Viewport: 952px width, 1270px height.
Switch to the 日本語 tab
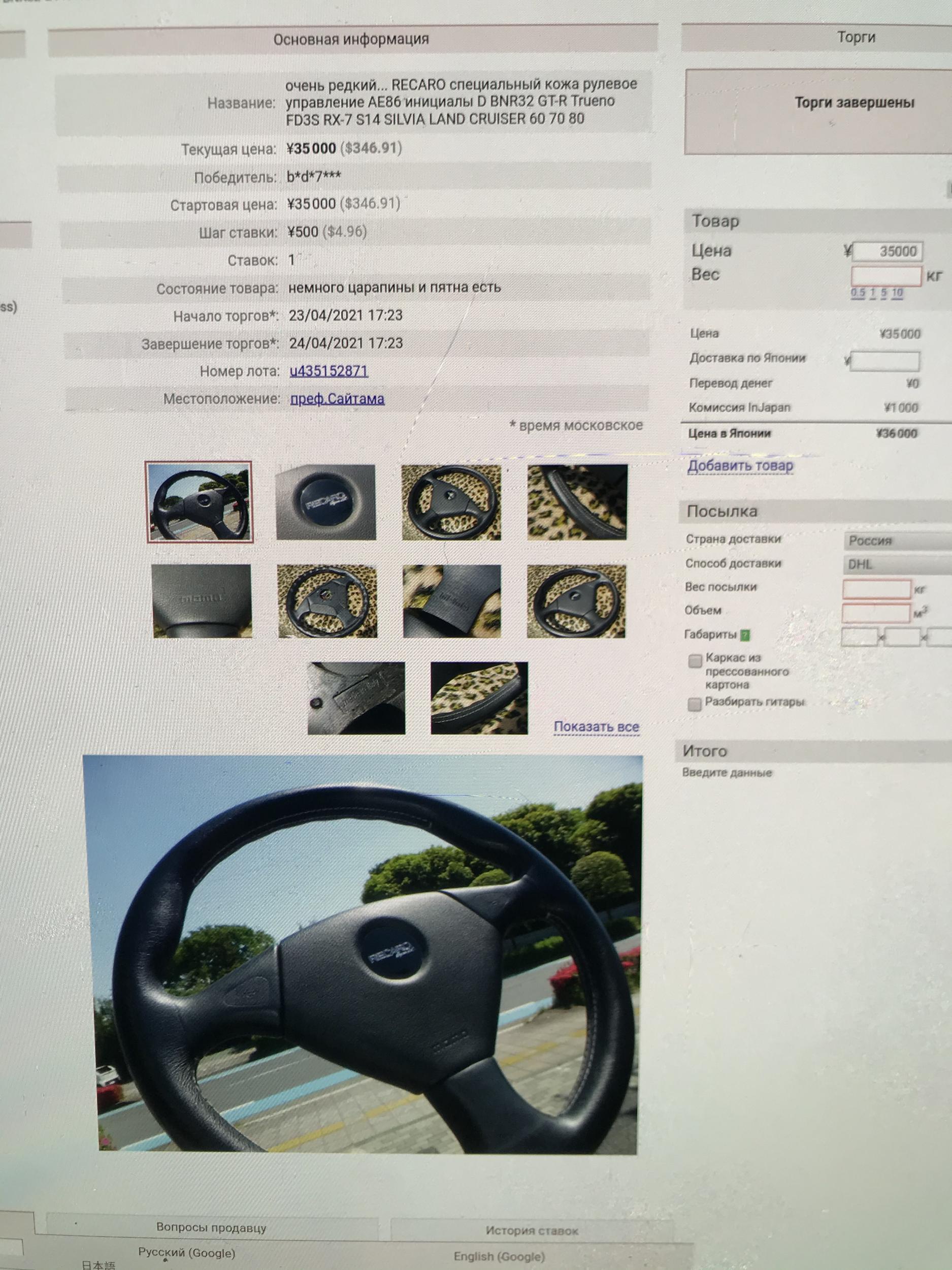[x=98, y=1265]
